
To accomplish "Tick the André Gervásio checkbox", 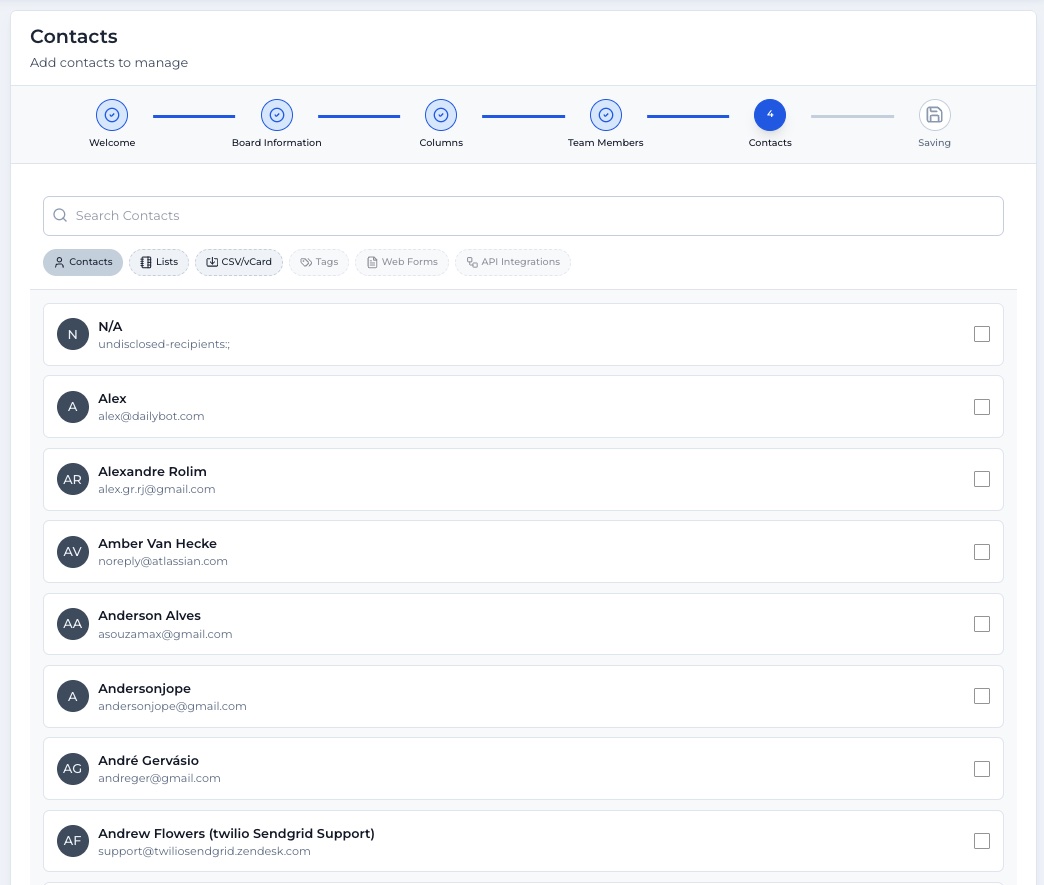I will [x=981, y=769].
